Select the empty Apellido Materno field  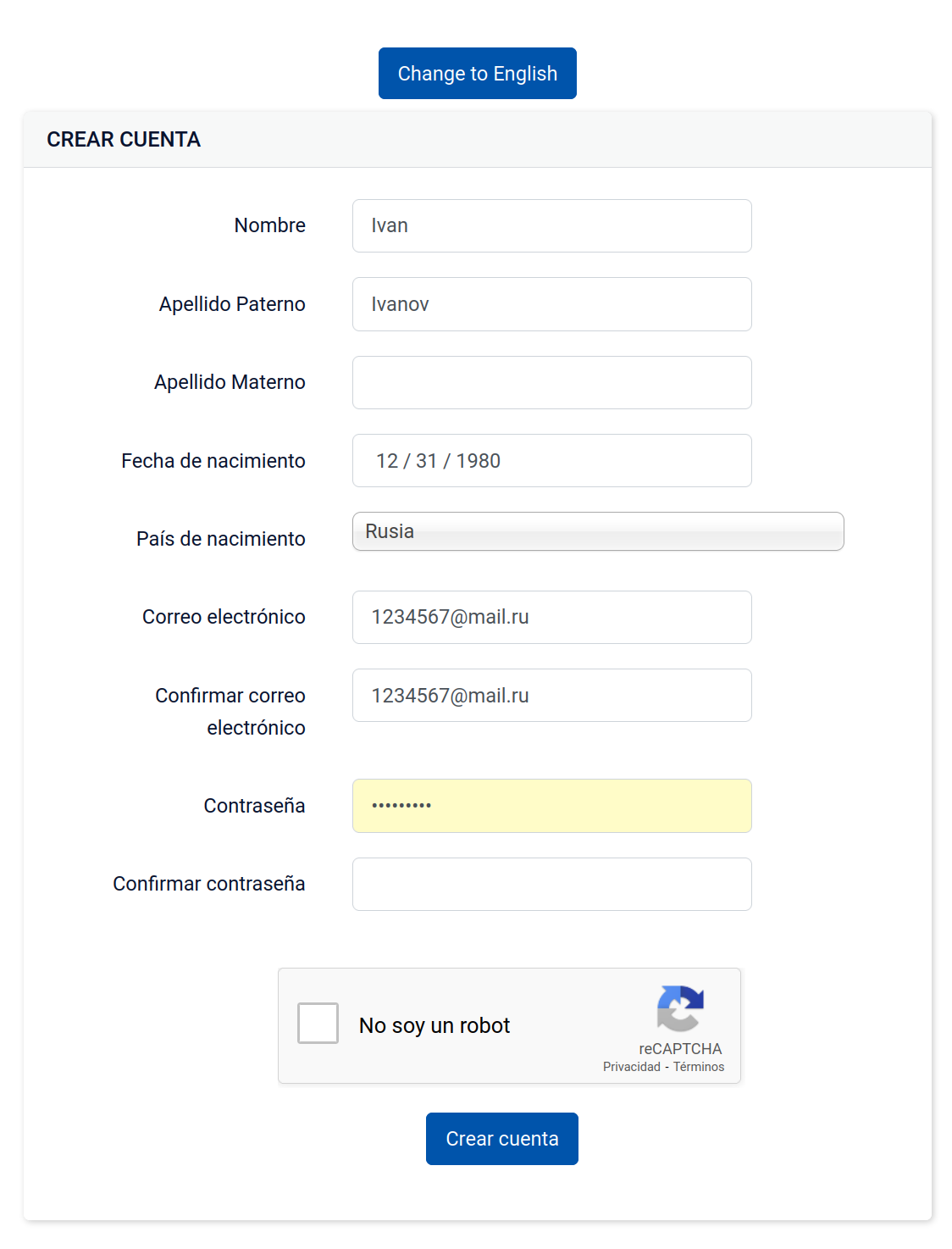(551, 382)
